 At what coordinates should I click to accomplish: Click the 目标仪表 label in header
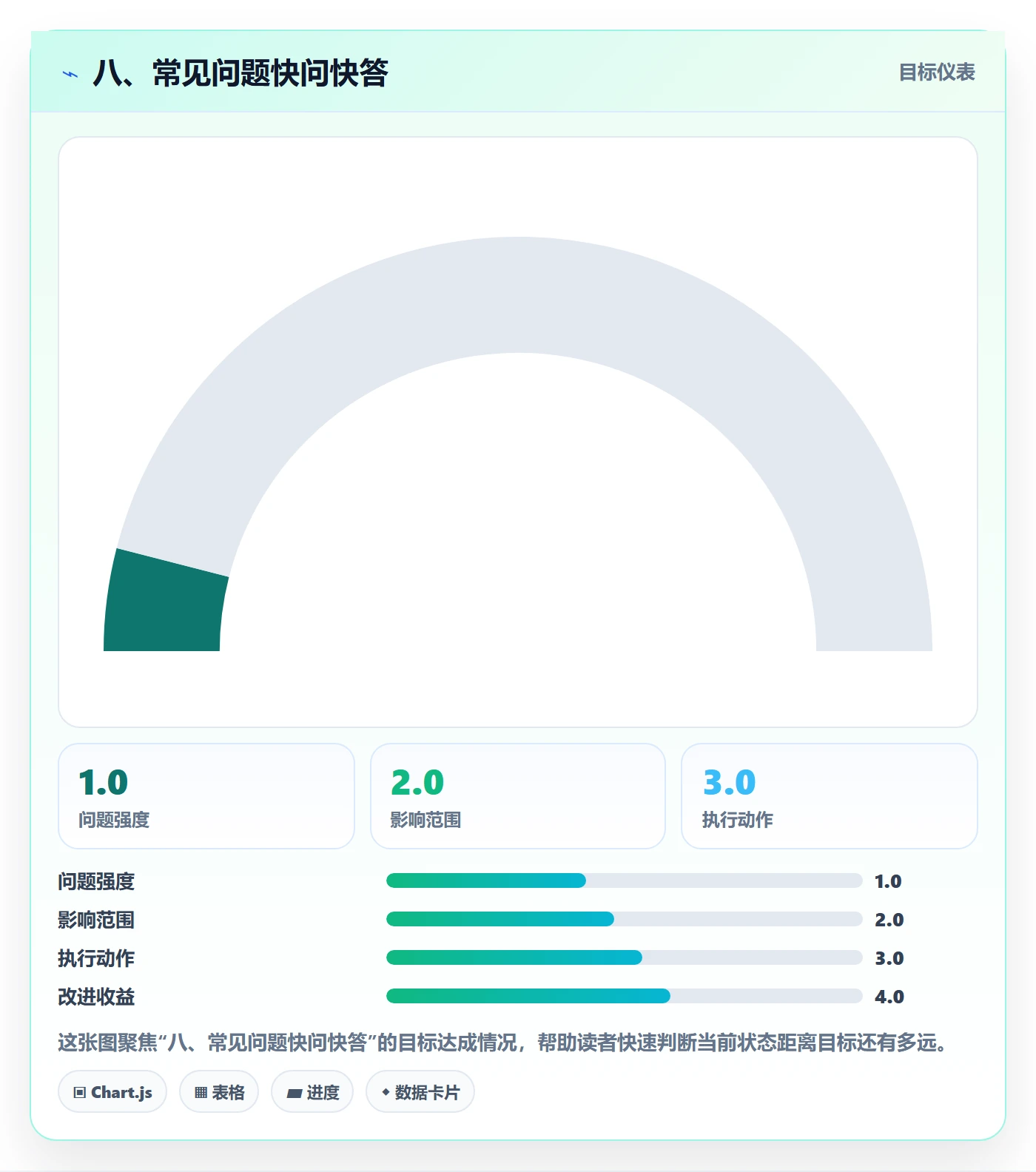point(937,73)
